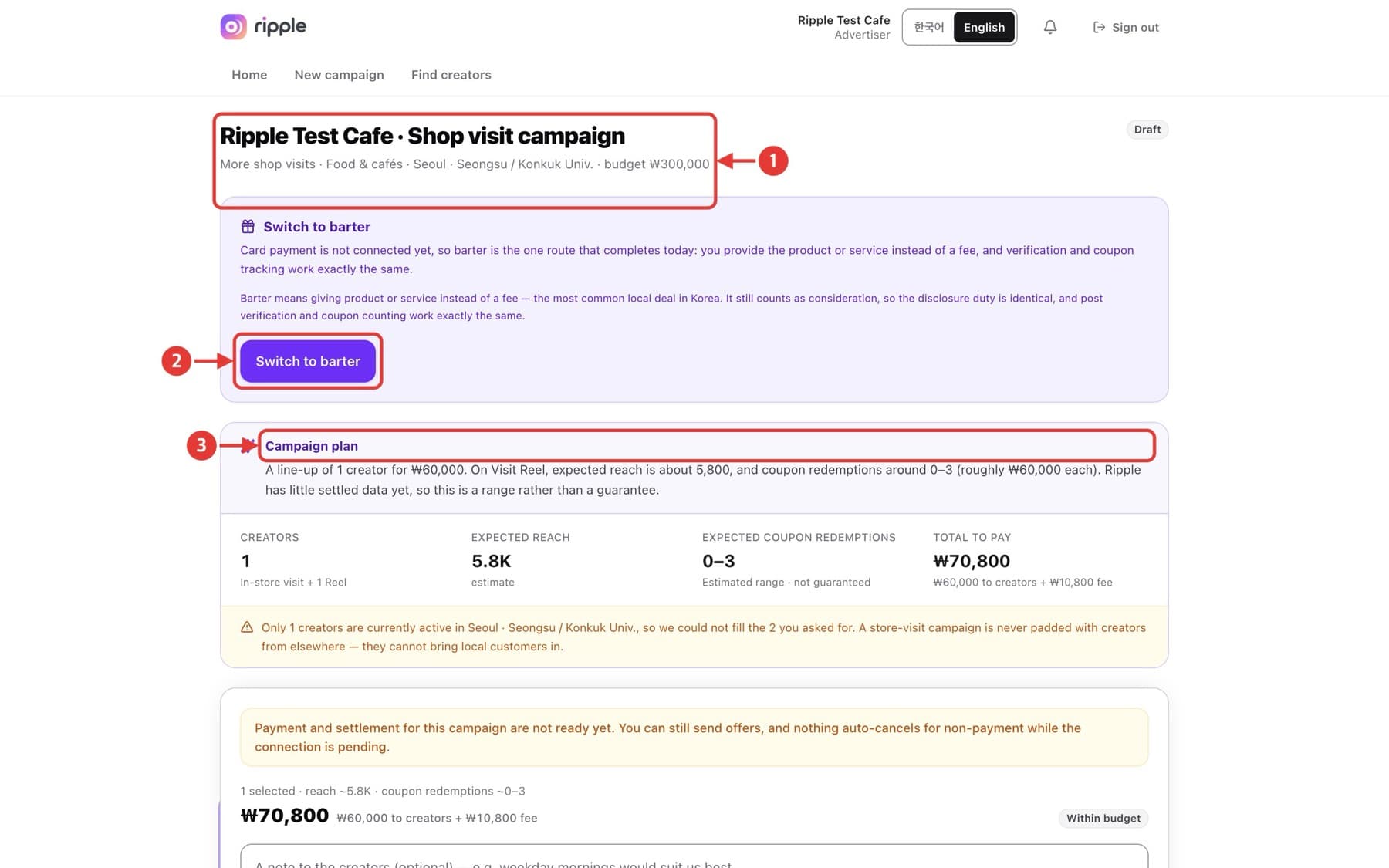
Task: Click the CREATORS stat label
Action: 269,537
